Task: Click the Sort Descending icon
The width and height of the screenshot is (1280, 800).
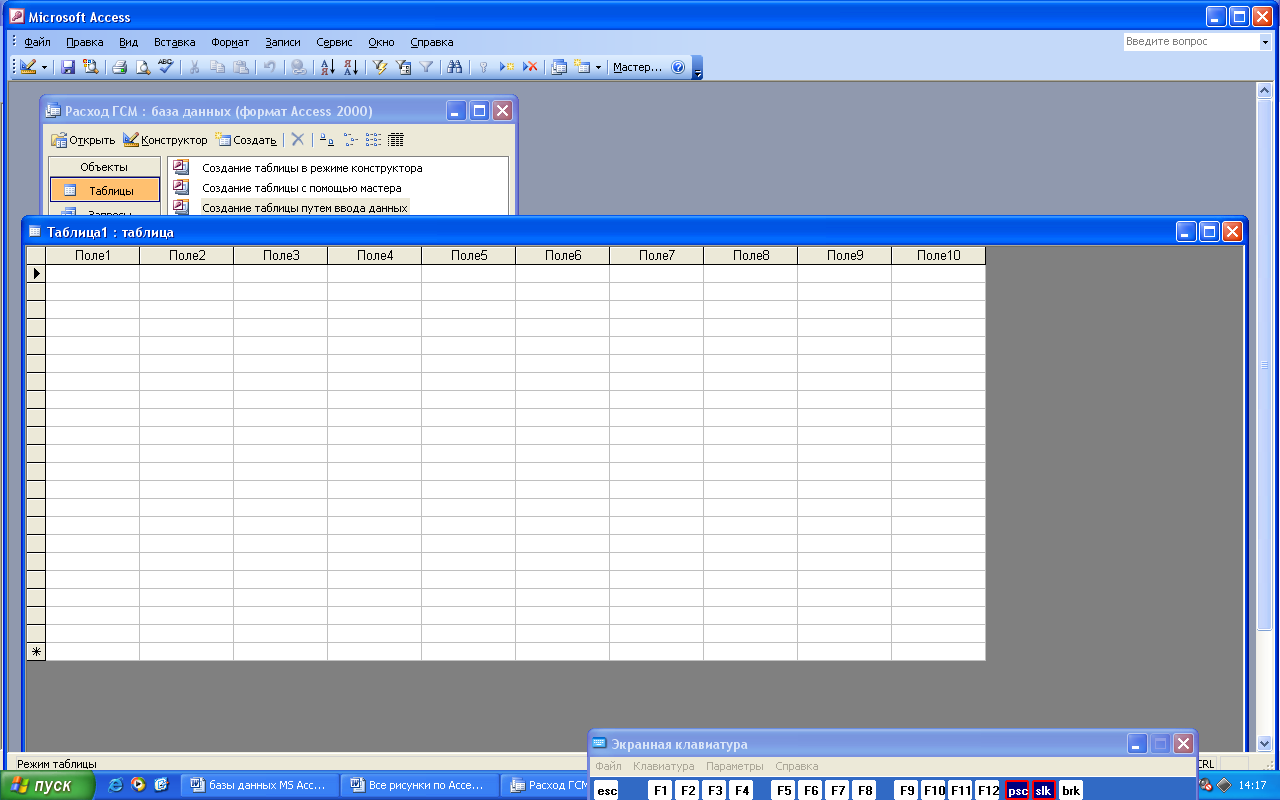Action: pyautogui.click(x=350, y=67)
